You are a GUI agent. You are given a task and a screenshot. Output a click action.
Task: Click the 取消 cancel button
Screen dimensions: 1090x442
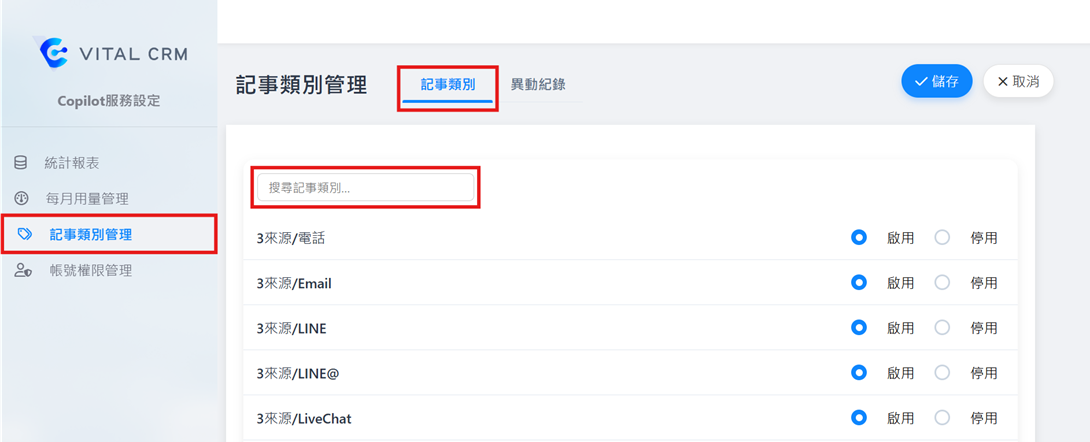(x=1018, y=82)
